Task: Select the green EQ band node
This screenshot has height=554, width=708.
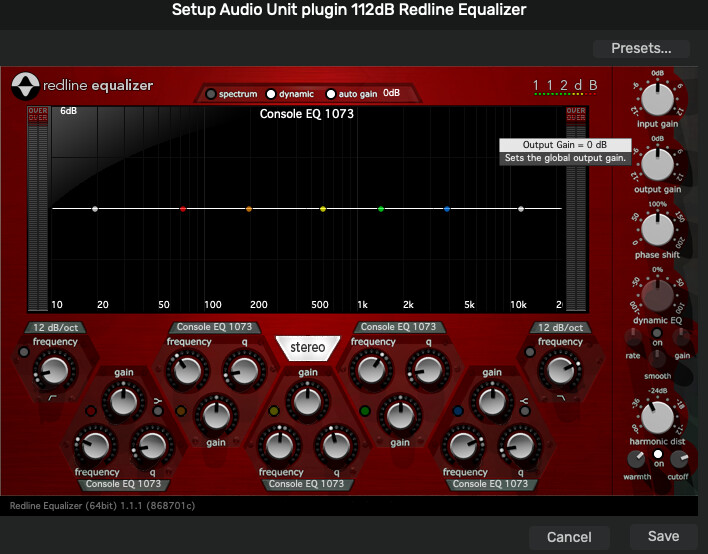Action: [381, 209]
